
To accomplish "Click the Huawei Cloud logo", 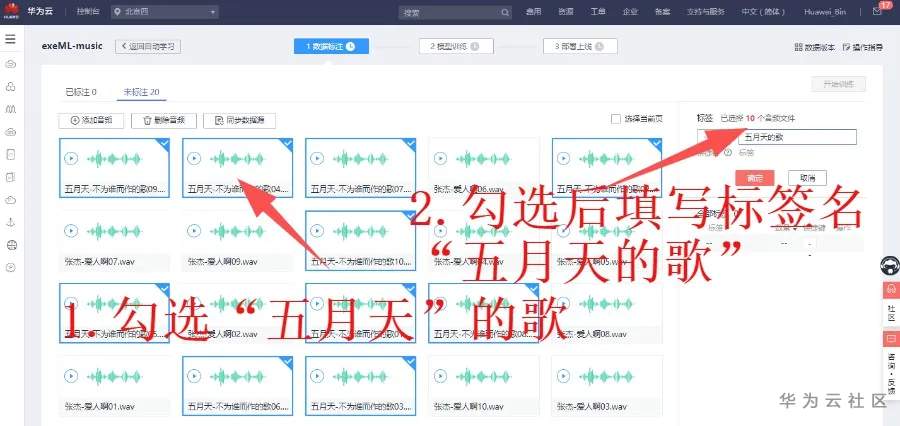I will coord(10,11).
